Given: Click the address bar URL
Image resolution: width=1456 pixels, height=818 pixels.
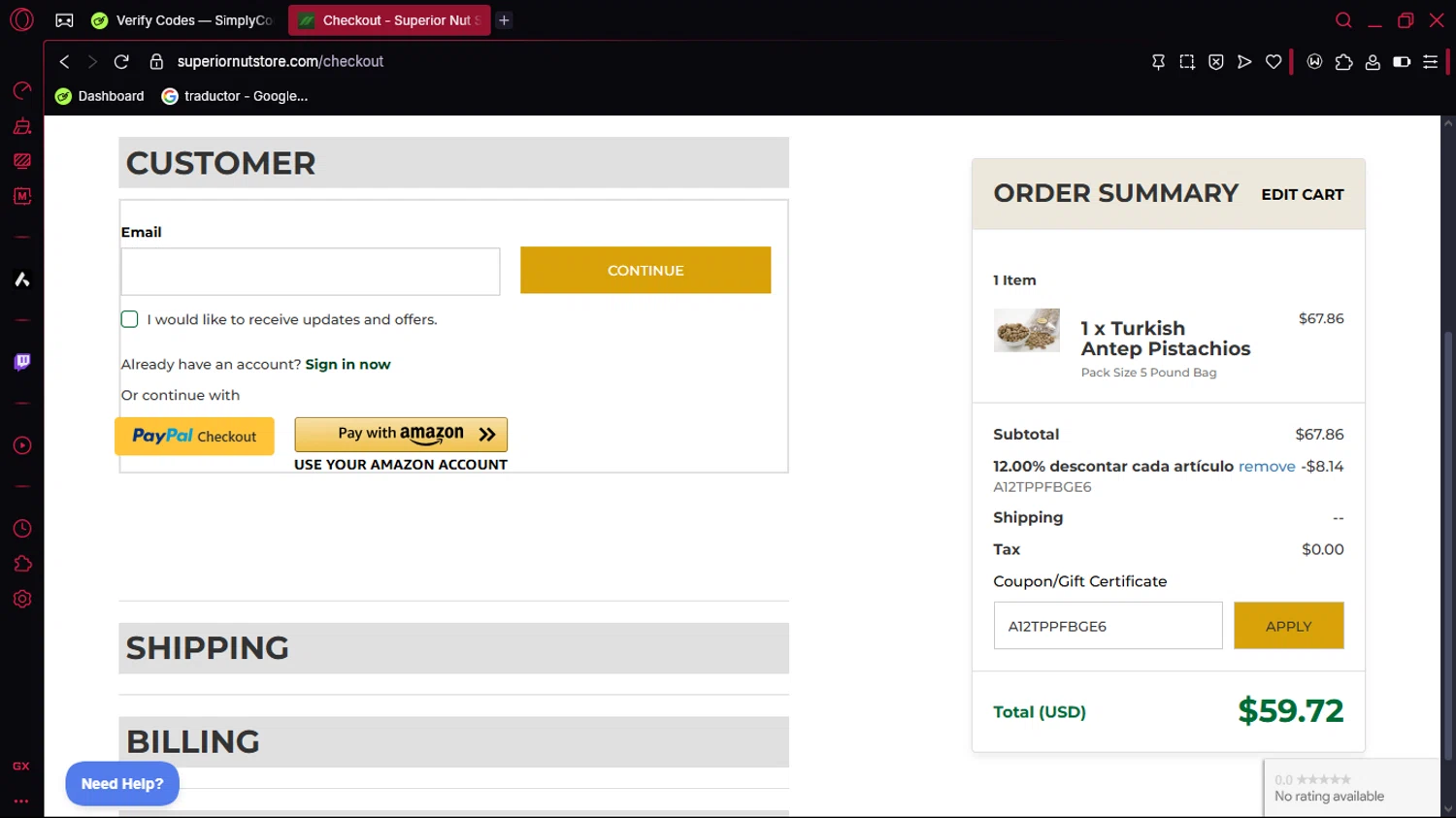Looking at the screenshot, I should coord(281,61).
